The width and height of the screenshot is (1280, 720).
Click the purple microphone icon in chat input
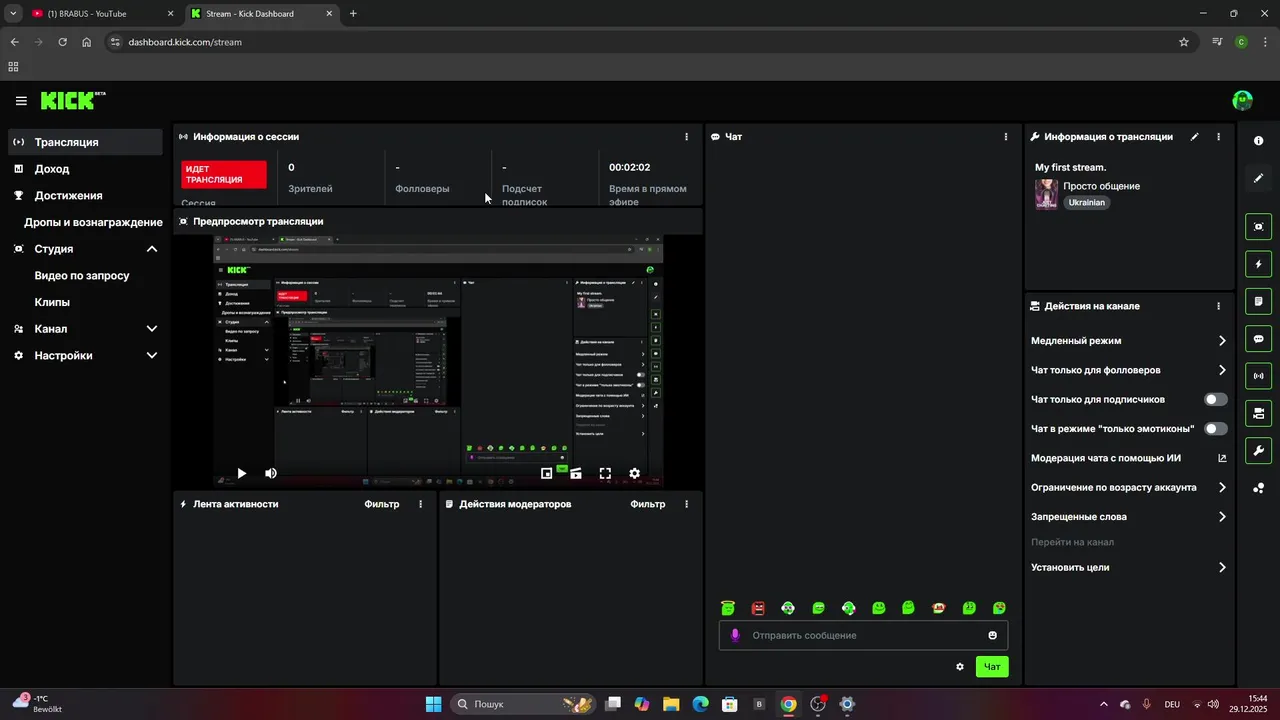(735, 635)
